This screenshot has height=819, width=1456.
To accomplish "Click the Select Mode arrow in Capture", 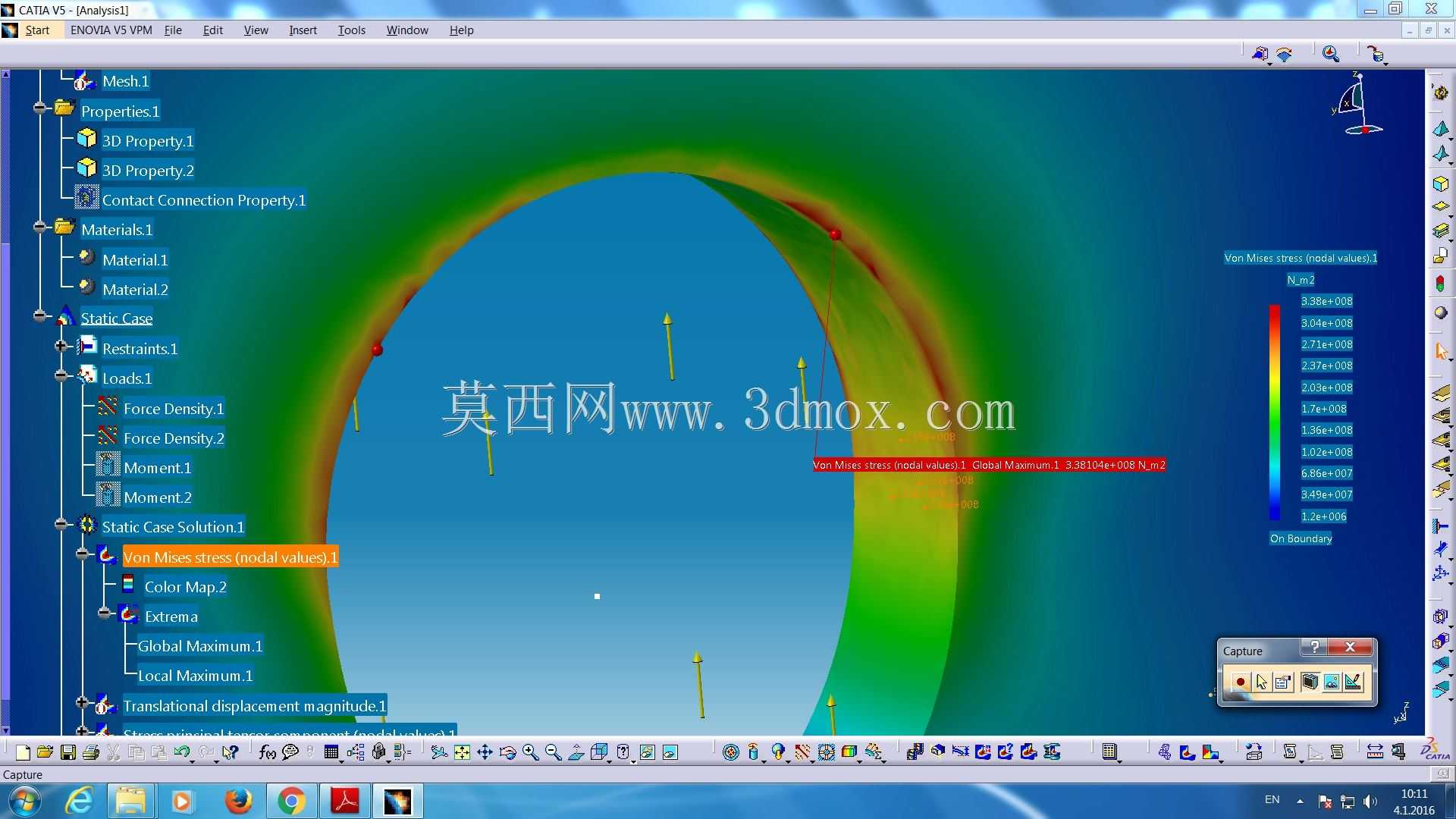I will coord(1261,682).
